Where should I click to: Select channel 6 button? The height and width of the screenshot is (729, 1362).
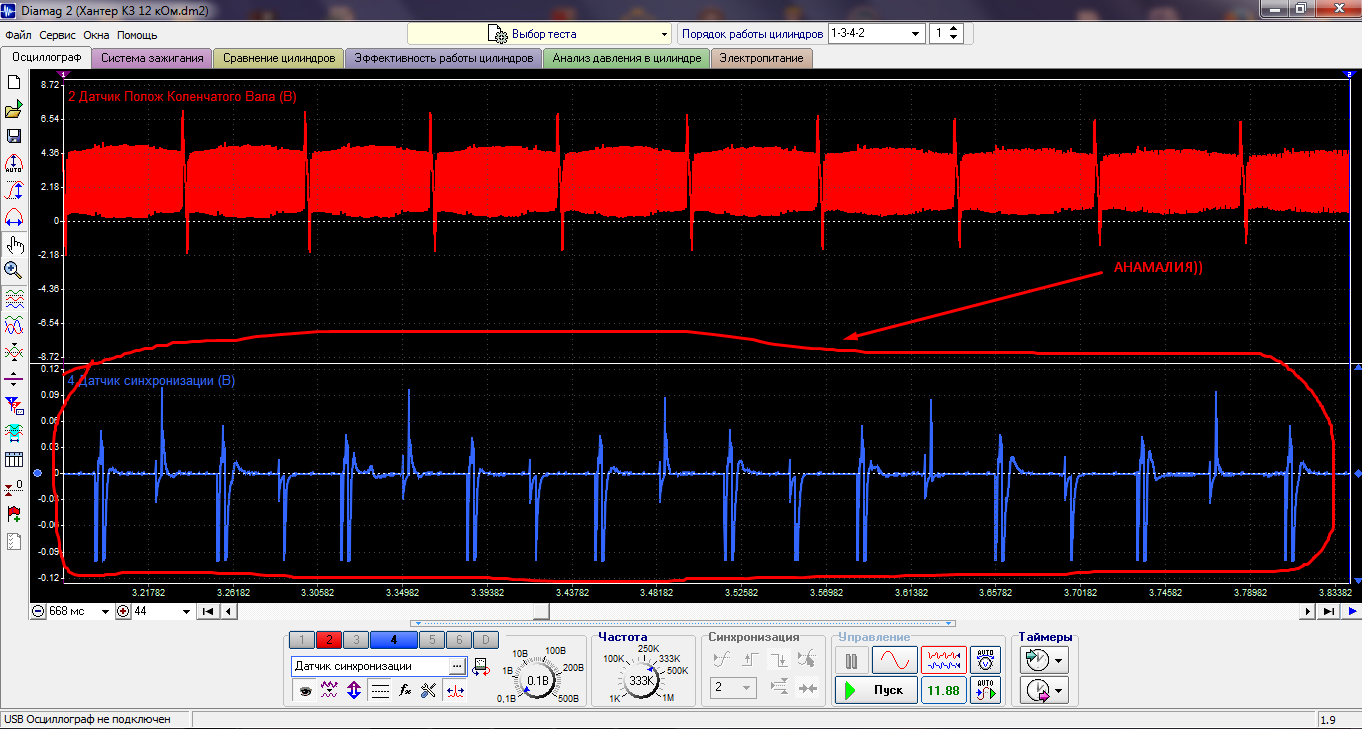459,640
